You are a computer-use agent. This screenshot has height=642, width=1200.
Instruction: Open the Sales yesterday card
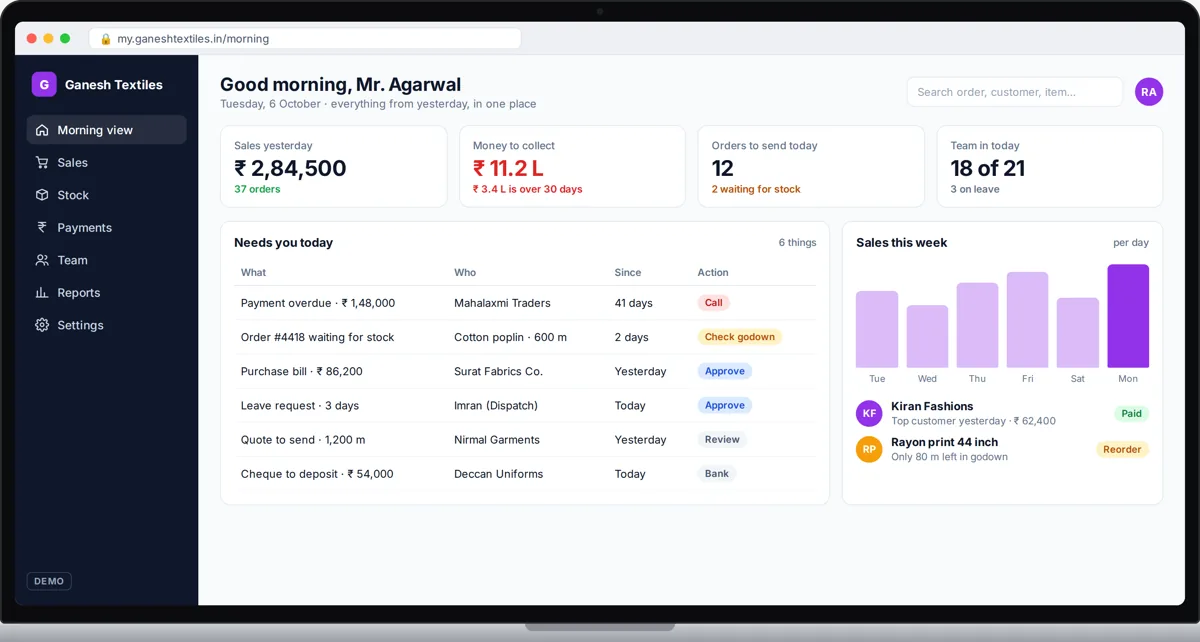334,166
